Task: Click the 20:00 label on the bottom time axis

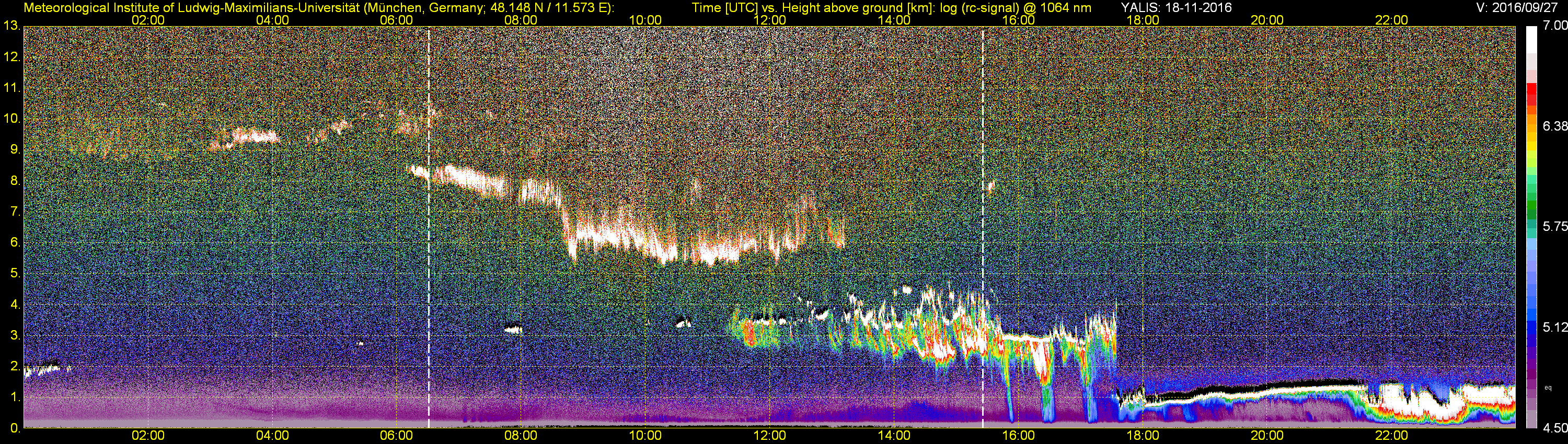Action: coord(1267,436)
